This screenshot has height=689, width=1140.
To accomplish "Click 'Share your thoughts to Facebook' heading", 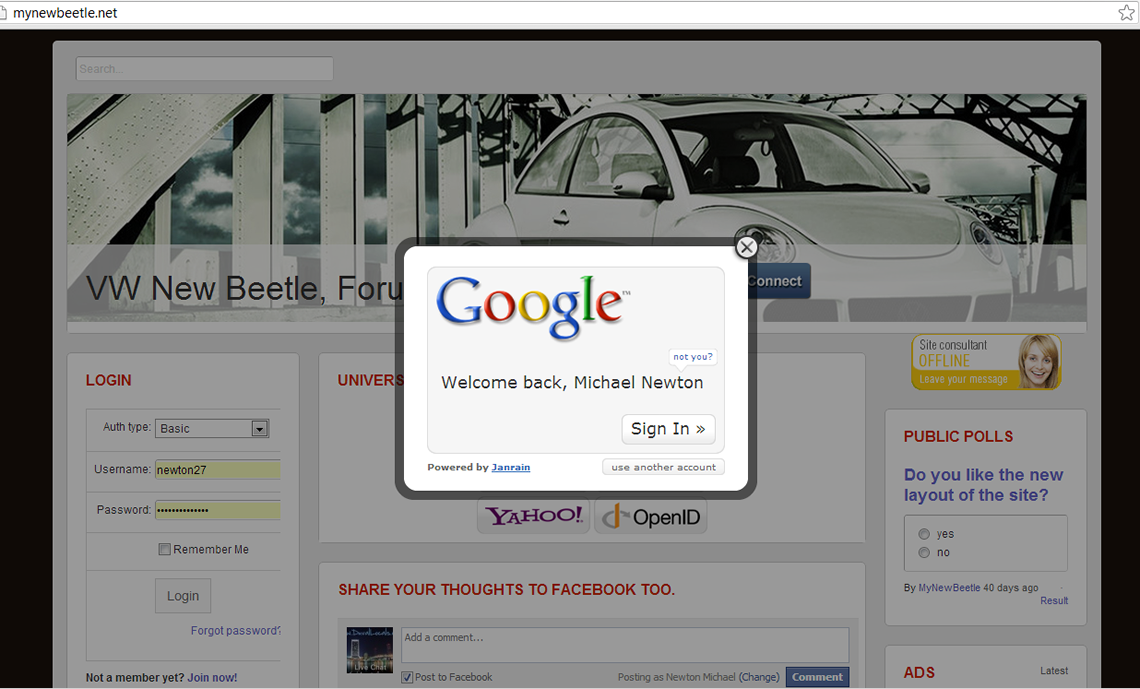I will (507, 589).
